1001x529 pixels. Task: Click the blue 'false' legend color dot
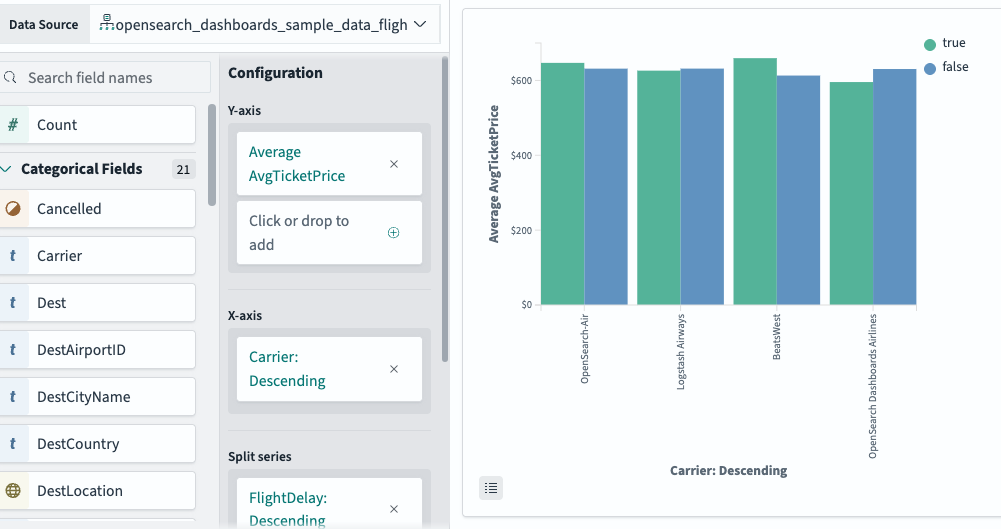tap(930, 68)
